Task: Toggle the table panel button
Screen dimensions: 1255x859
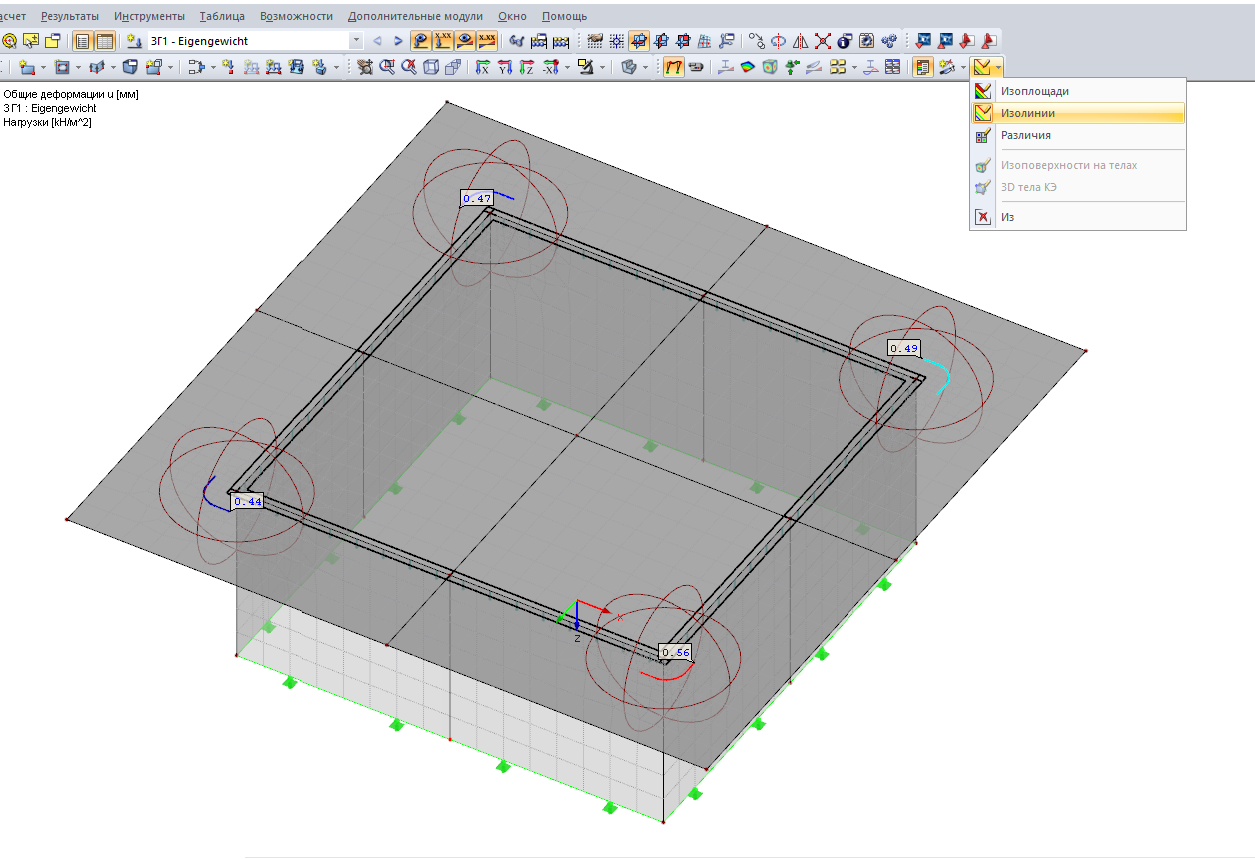Action: pos(105,41)
